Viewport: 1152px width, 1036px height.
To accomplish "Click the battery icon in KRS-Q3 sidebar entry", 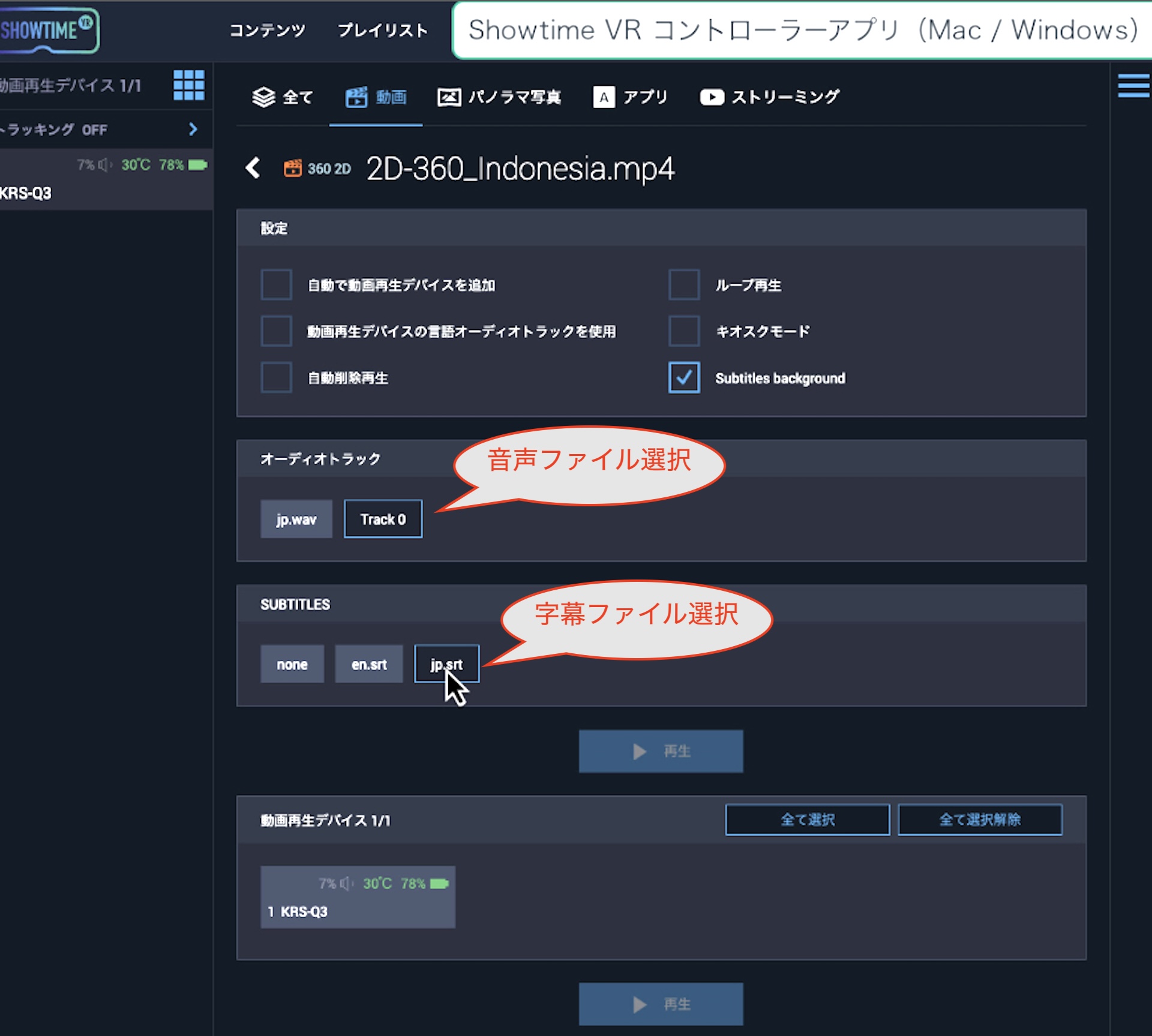I will tap(197, 165).
